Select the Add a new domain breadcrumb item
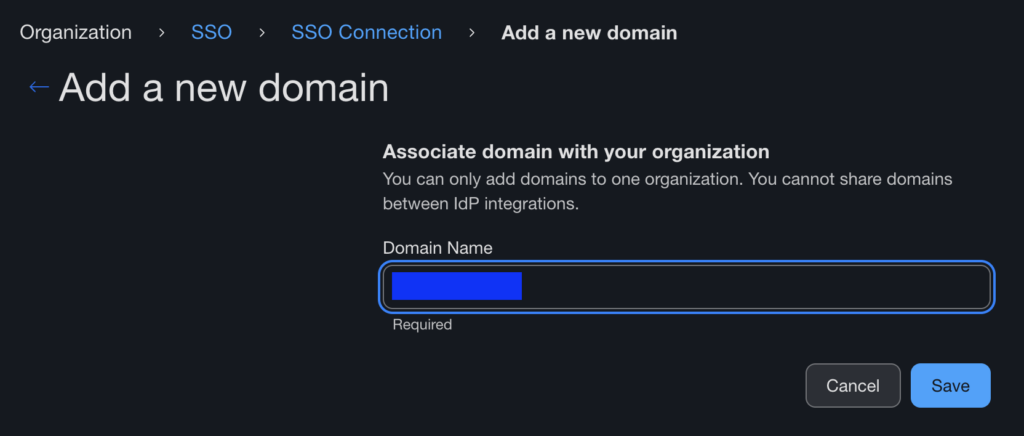The width and height of the screenshot is (1024, 436). [x=588, y=33]
